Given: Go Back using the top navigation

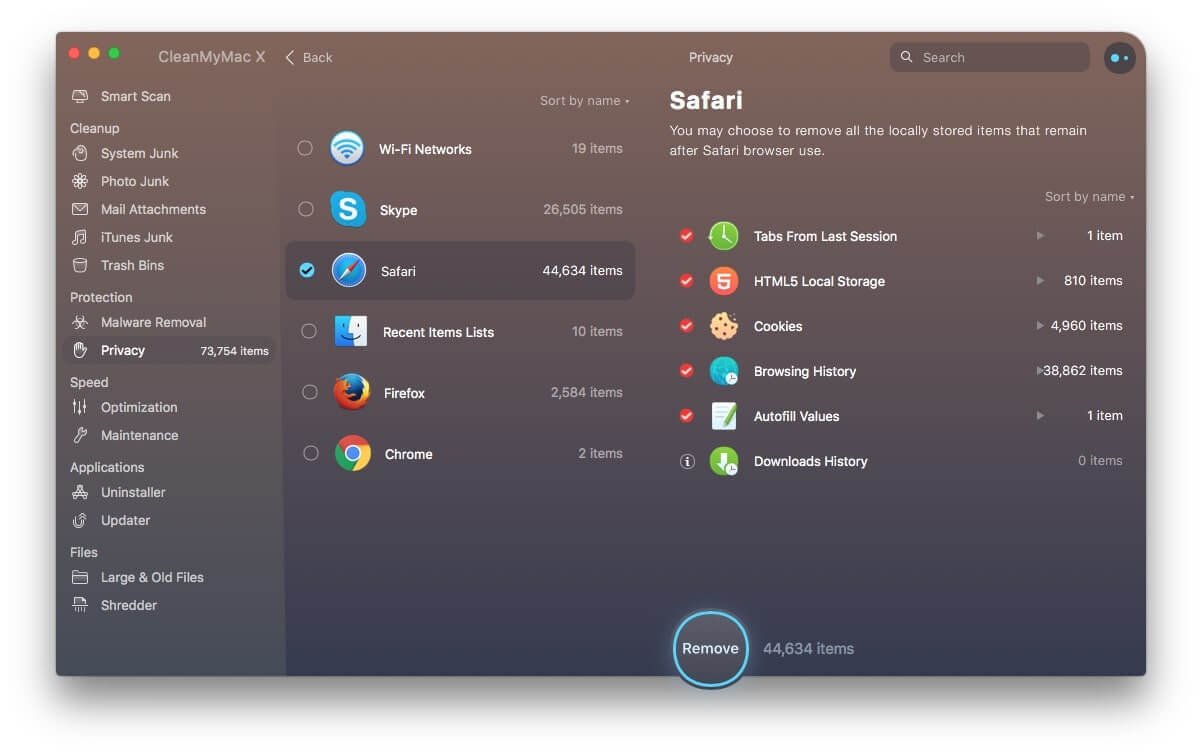Looking at the screenshot, I should pyautogui.click(x=309, y=58).
